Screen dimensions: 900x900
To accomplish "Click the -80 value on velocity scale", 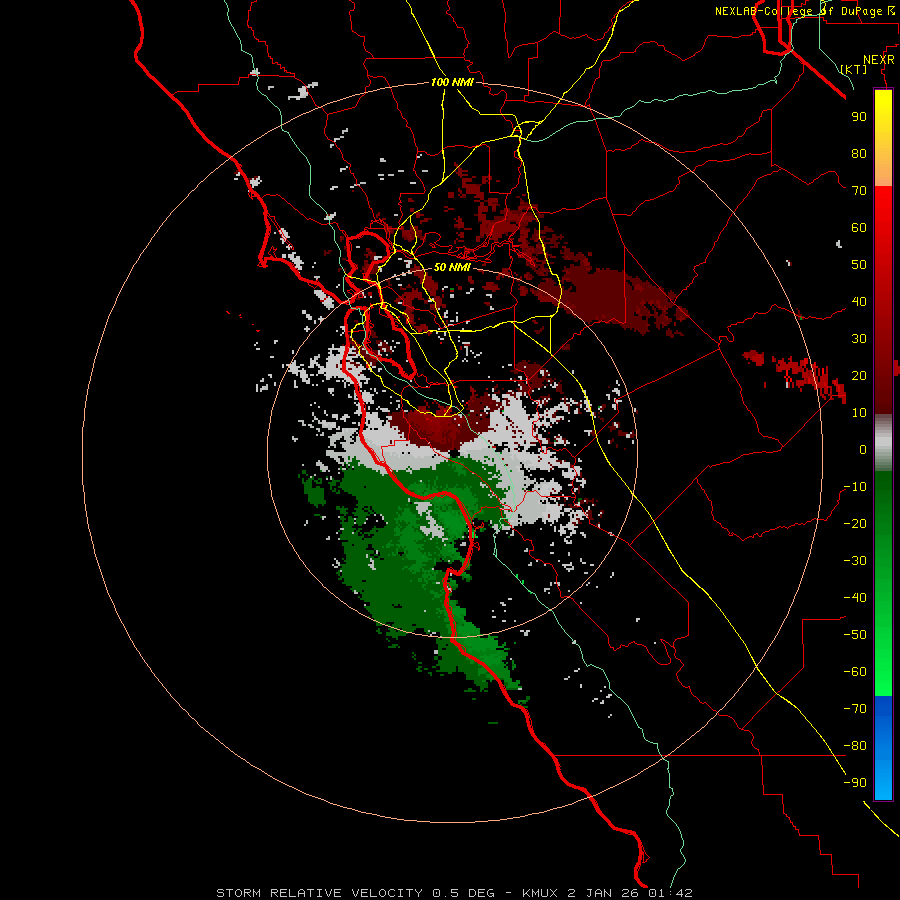I will [x=855, y=746].
